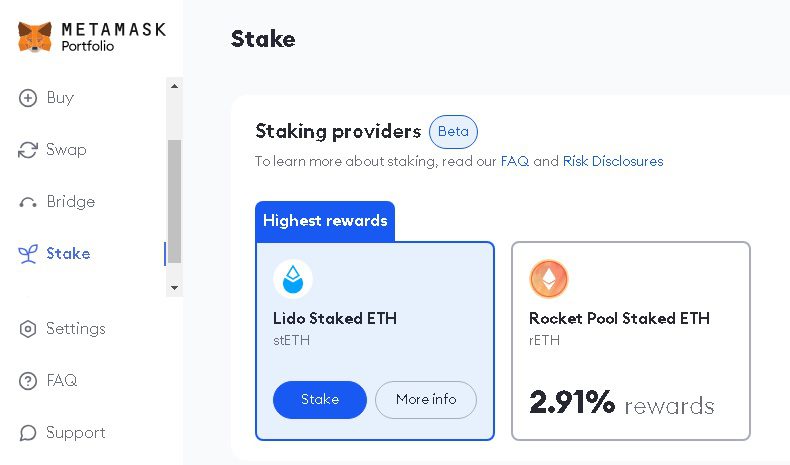790x465 pixels.
Task: Click the Swap arrows icon
Action: click(x=28, y=150)
